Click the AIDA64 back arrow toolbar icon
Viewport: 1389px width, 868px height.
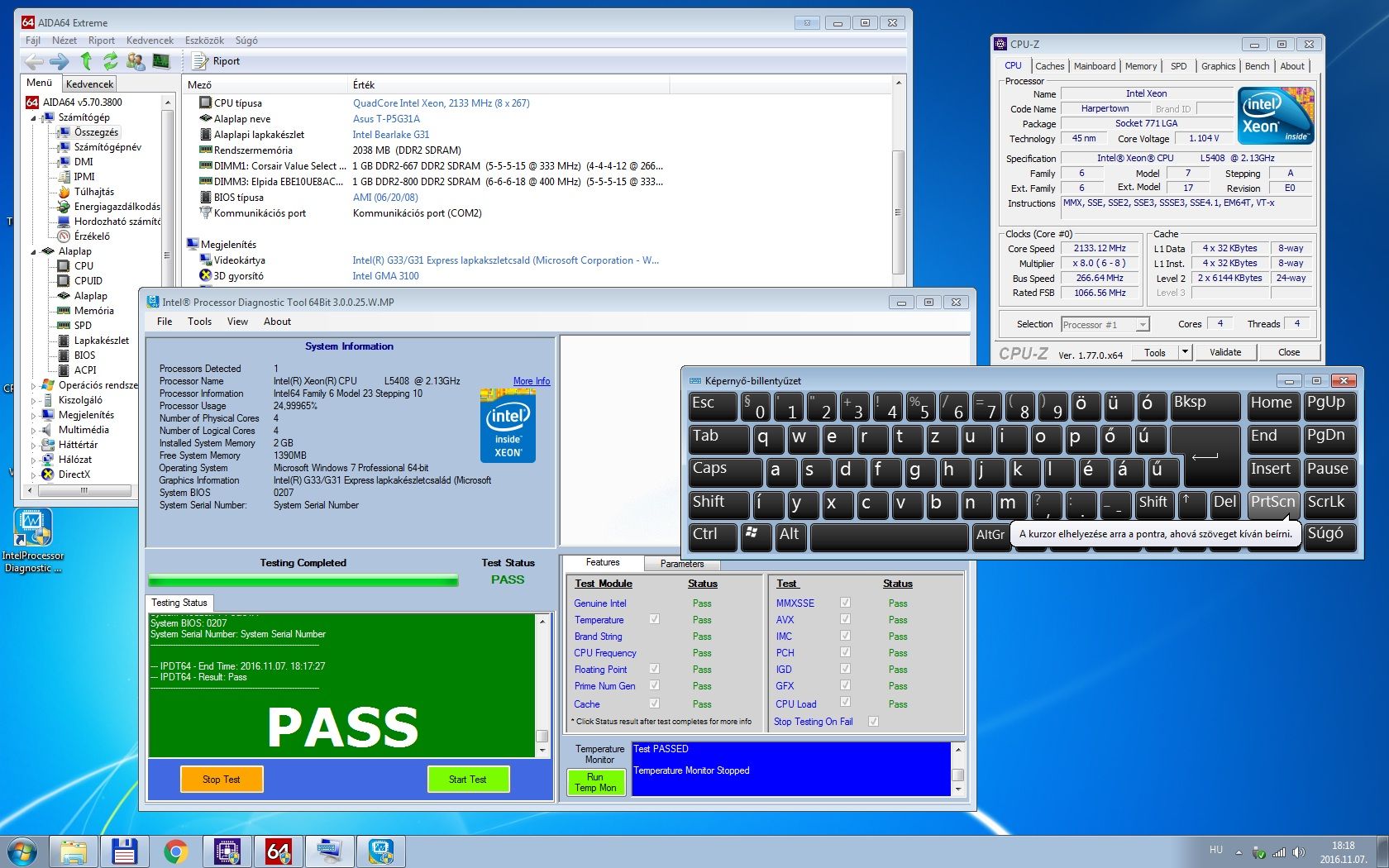(x=34, y=61)
